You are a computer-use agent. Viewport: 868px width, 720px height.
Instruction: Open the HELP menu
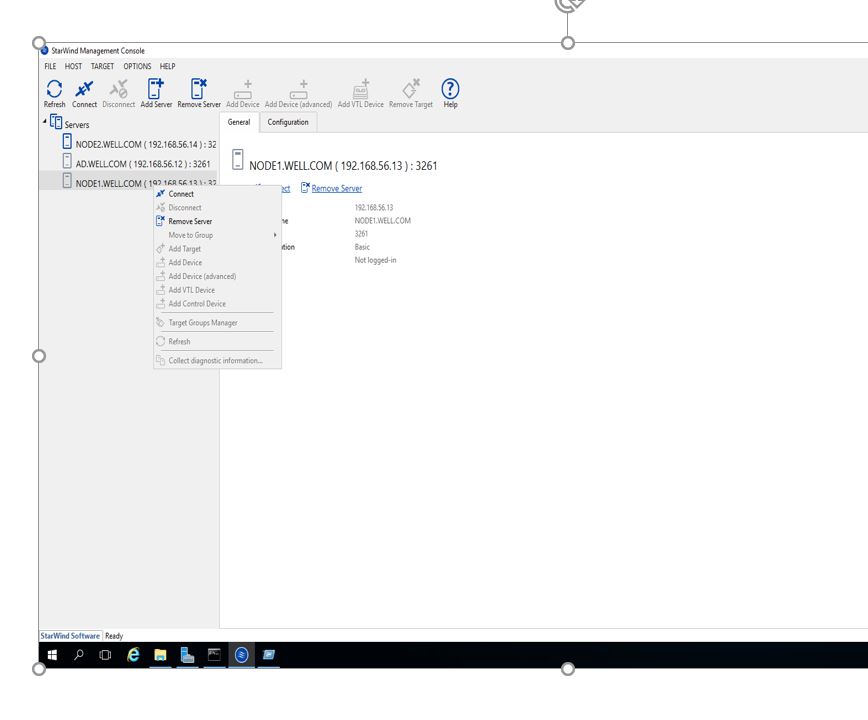168,66
